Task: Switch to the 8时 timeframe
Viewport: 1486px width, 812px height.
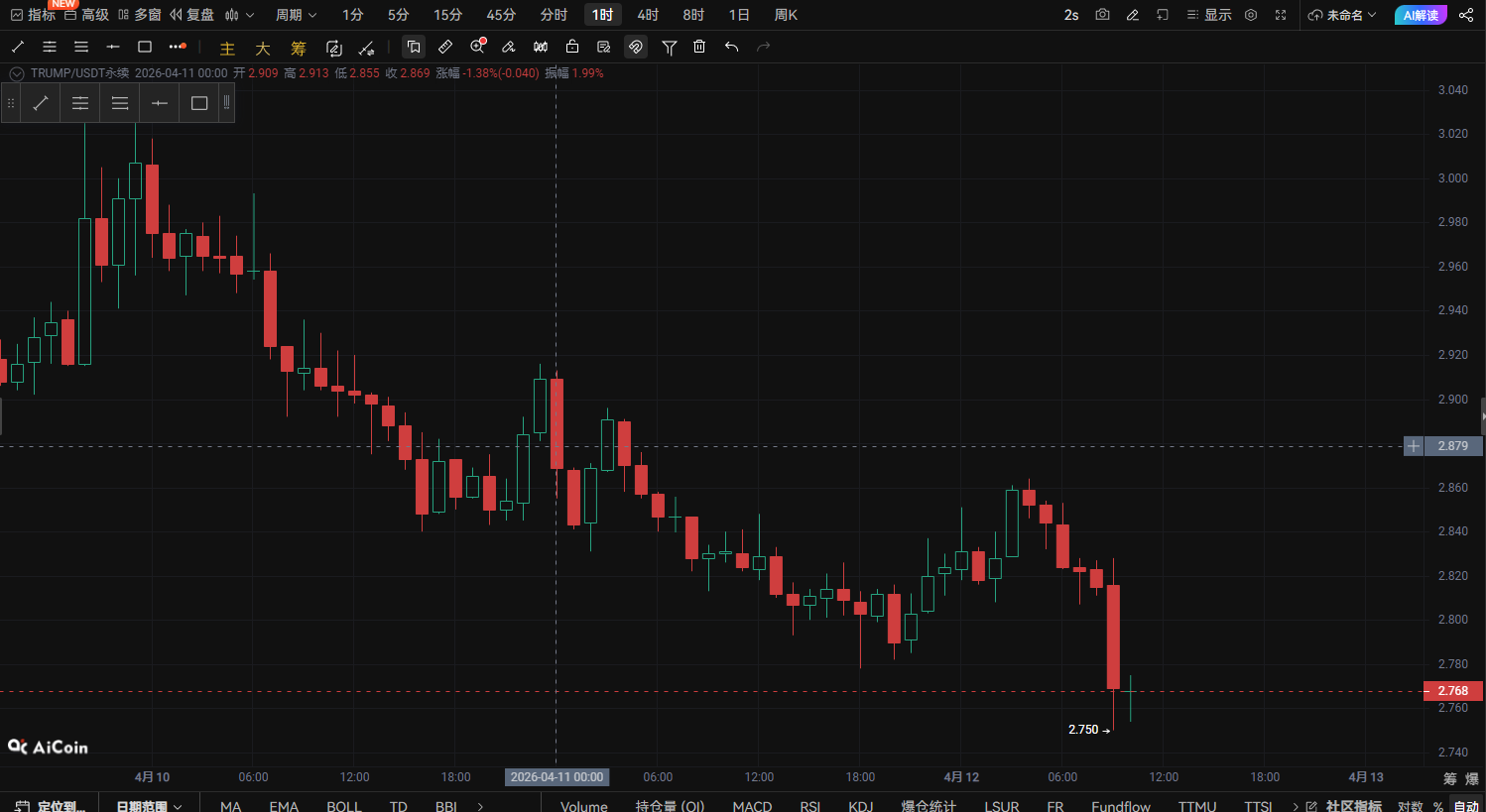Action: (x=693, y=15)
